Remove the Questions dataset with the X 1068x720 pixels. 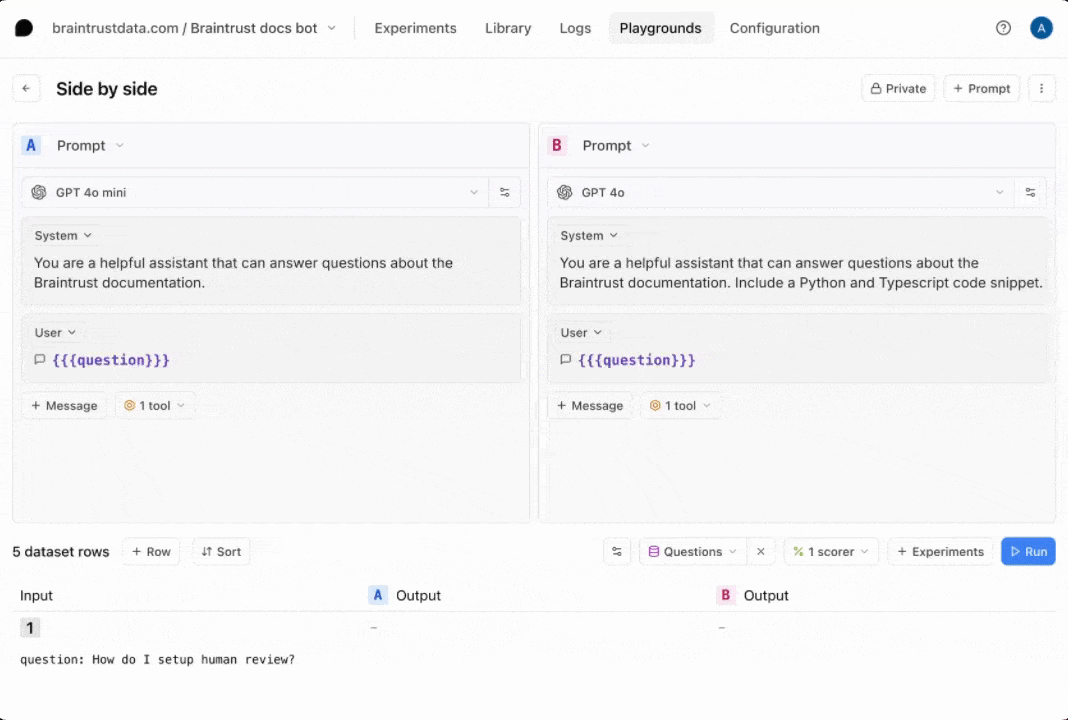761,552
